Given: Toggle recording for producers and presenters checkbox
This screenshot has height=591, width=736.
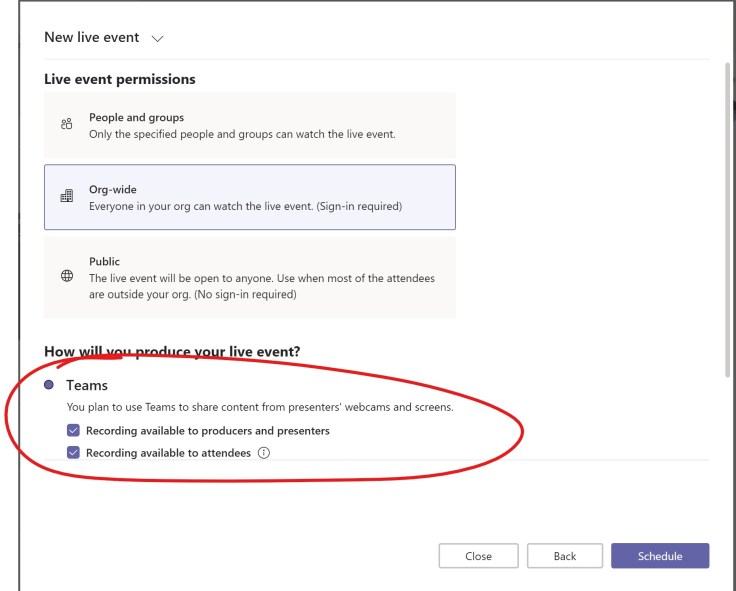Looking at the screenshot, I should tap(73, 431).
